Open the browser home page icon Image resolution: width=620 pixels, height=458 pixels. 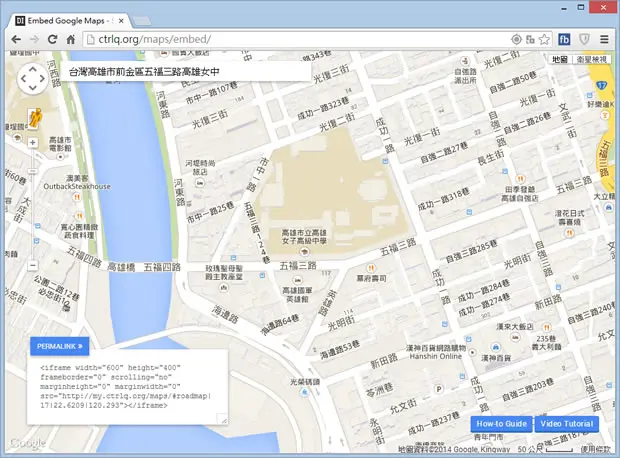point(70,39)
